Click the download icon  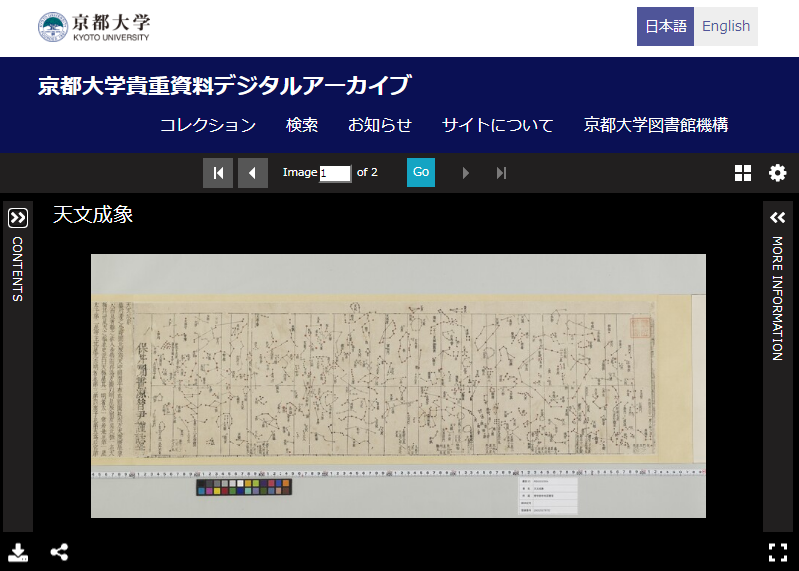pos(18,552)
